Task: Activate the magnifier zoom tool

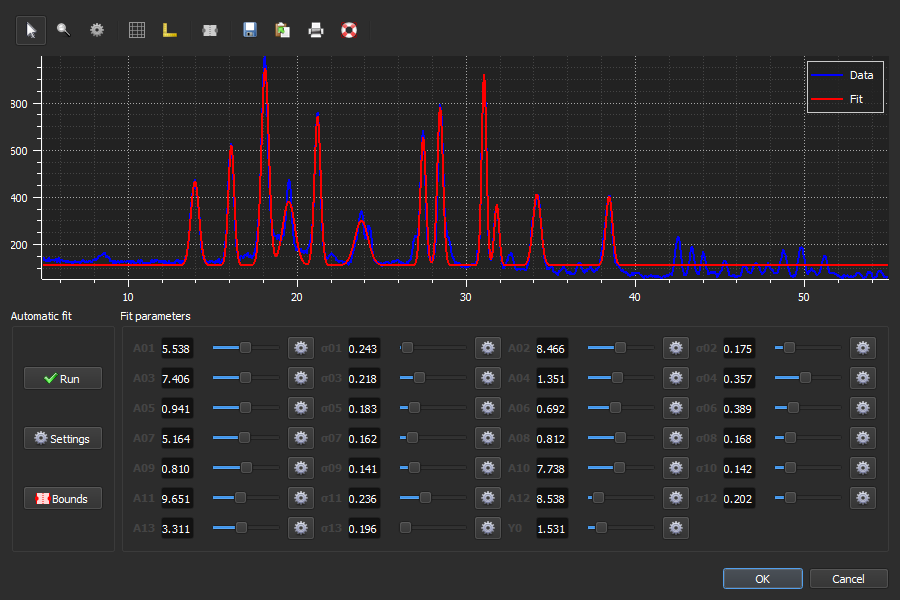Action: coord(64,30)
